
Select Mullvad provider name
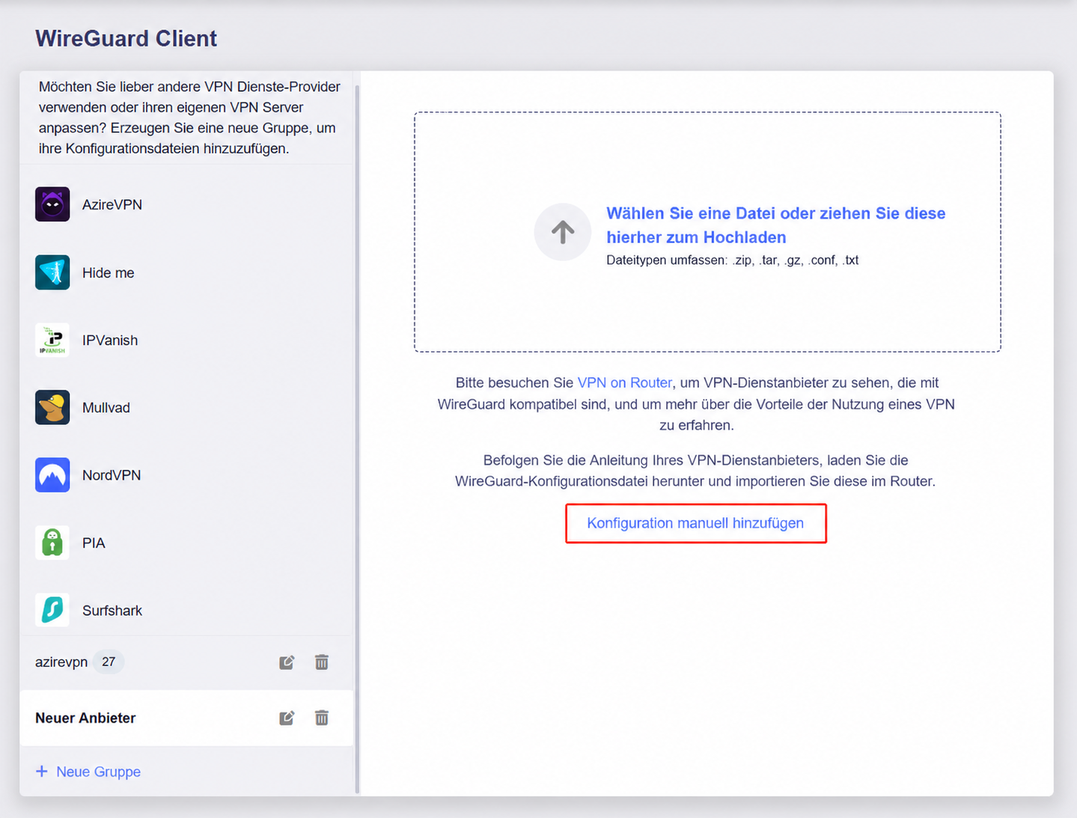click(106, 407)
